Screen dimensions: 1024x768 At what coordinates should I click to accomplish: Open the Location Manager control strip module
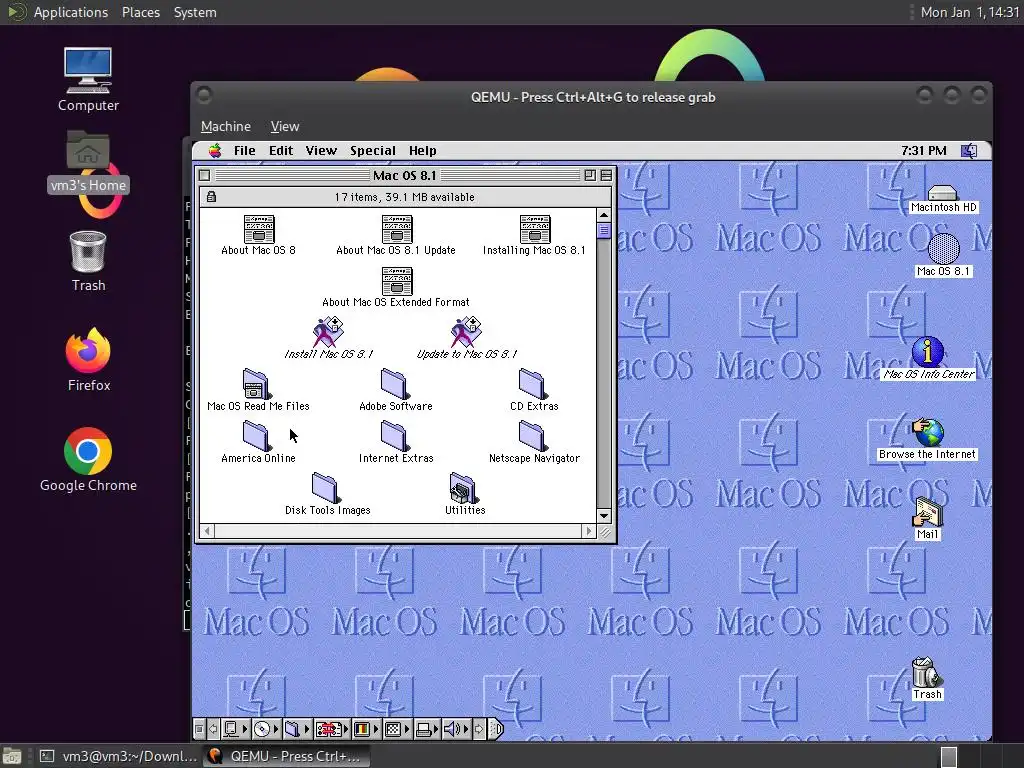click(332, 729)
